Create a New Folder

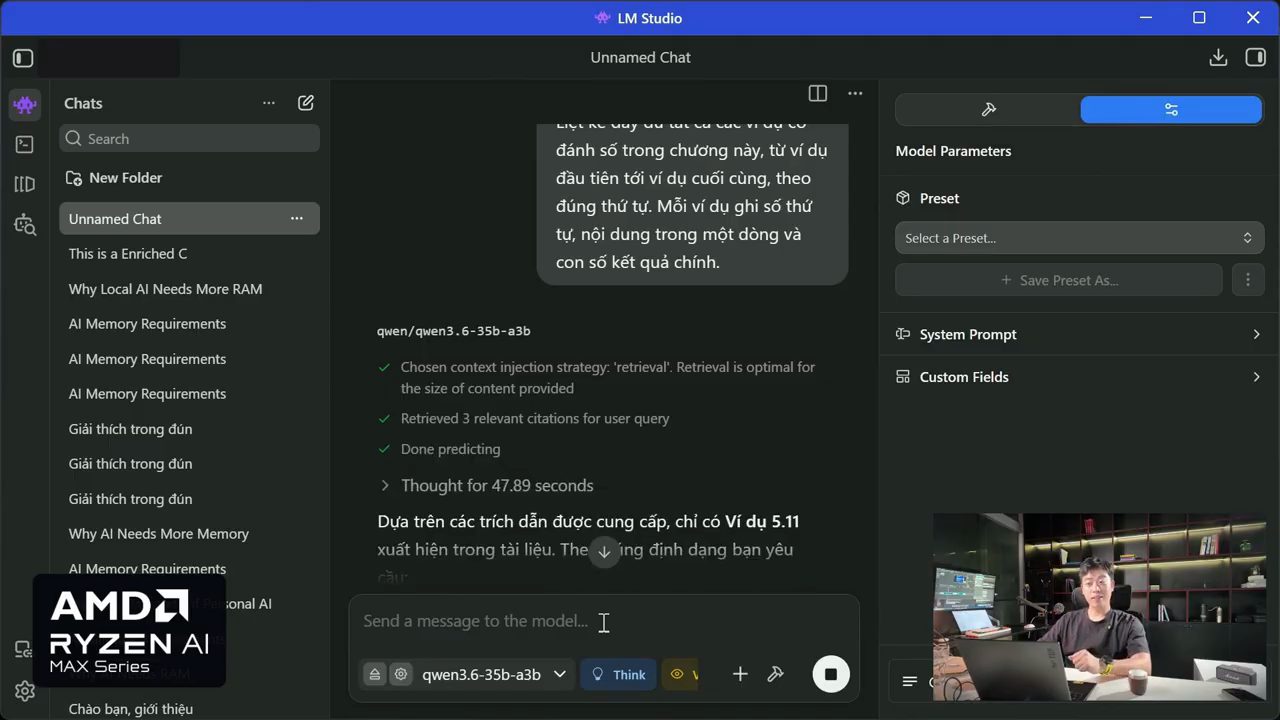114,178
